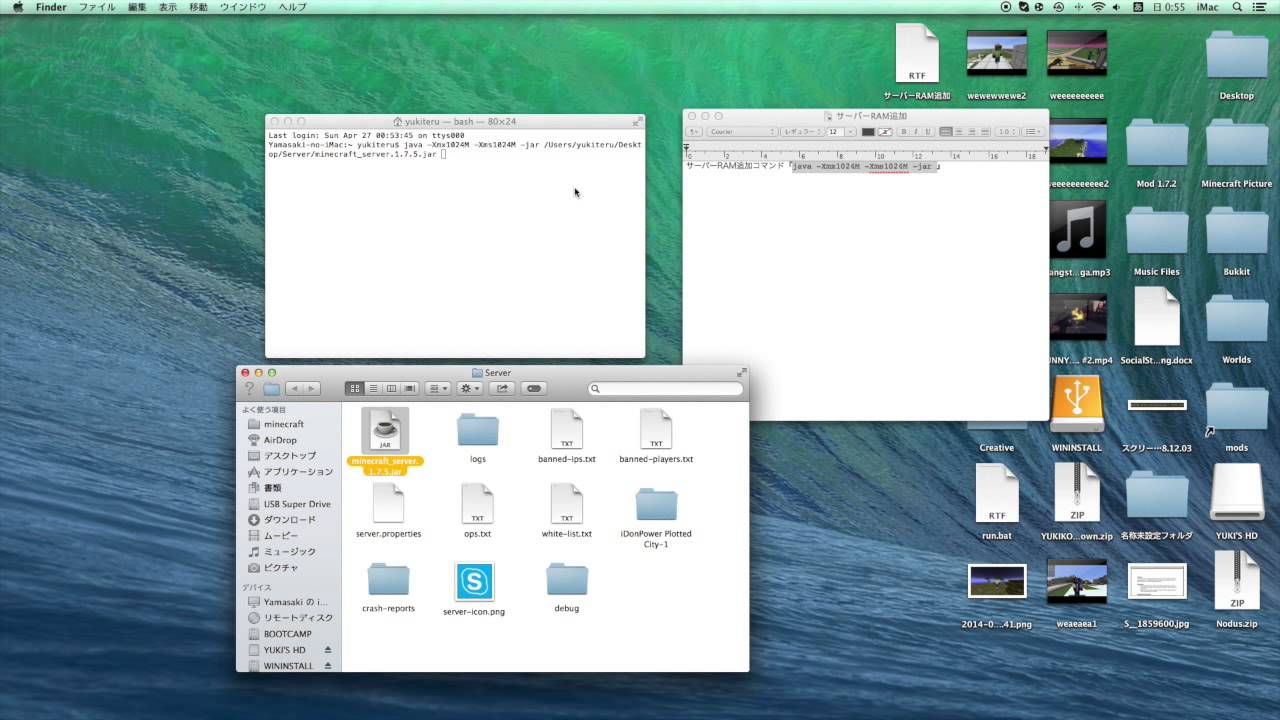Select Nodus.zip on desktop
The height and width of the screenshot is (720, 1280).
pyautogui.click(x=1237, y=580)
